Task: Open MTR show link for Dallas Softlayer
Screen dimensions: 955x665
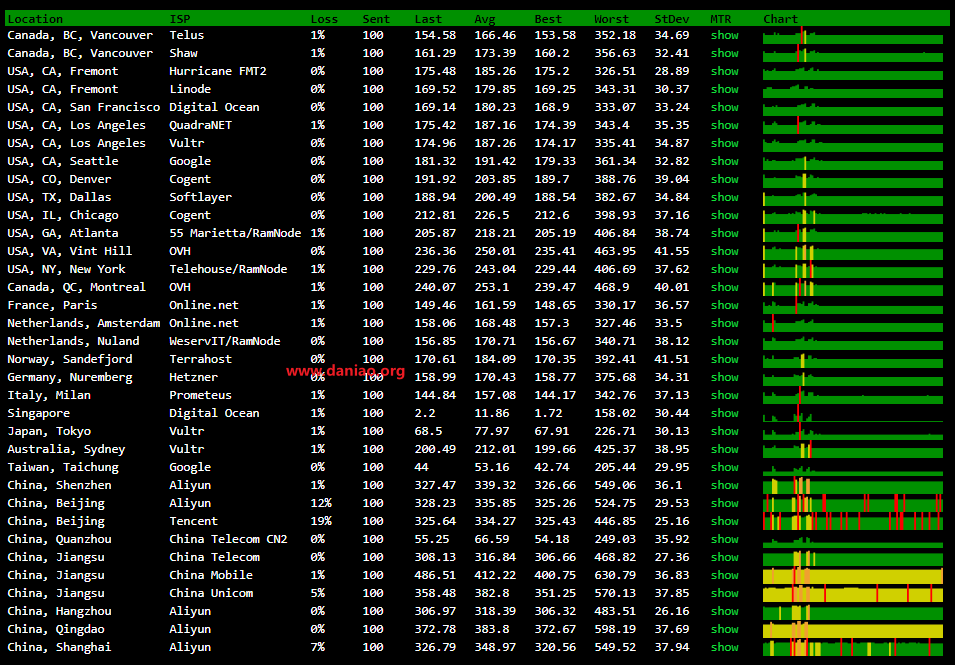Action: [724, 197]
